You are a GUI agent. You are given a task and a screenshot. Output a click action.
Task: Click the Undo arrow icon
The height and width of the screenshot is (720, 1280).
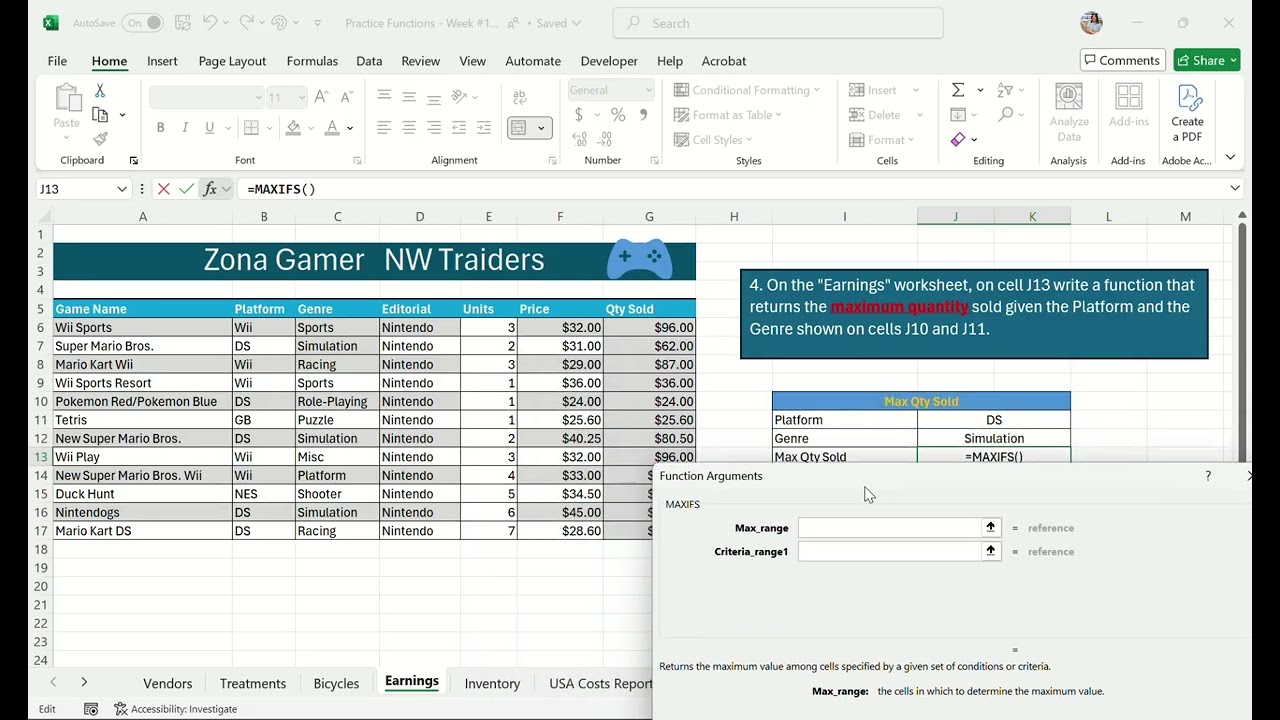pyautogui.click(x=210, y=23)
